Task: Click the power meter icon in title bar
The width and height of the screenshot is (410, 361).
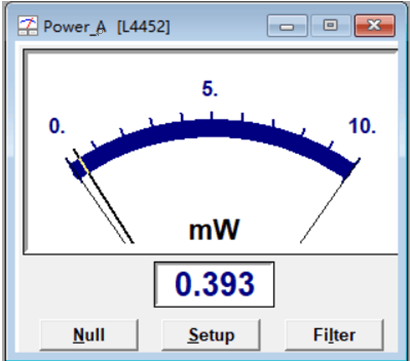Action: pos(28,26)
